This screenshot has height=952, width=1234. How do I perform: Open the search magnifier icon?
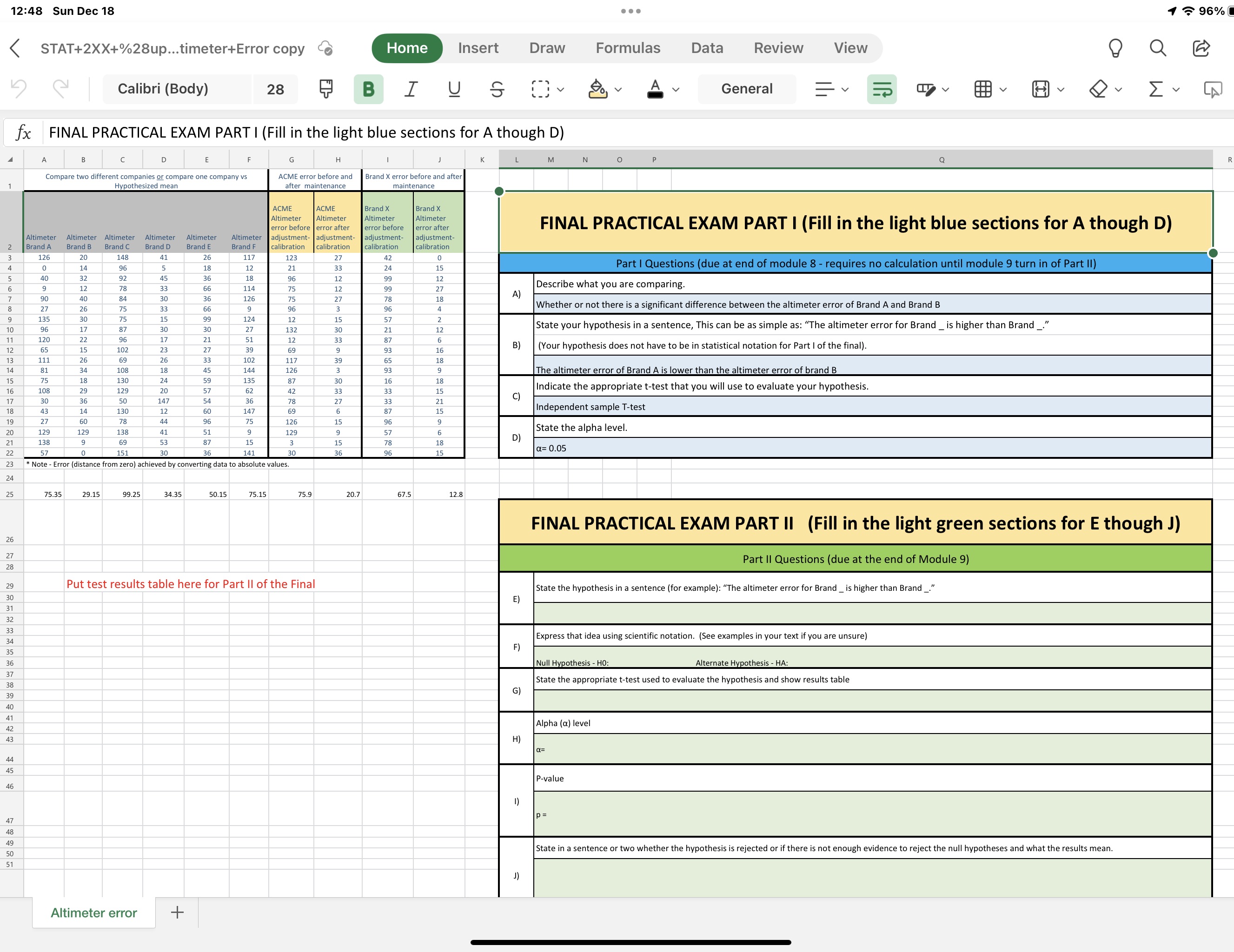pos(1158,48)
